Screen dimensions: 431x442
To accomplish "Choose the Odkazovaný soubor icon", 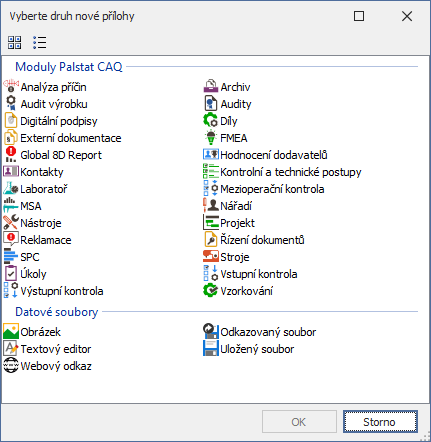I will (x=211, y=332).
